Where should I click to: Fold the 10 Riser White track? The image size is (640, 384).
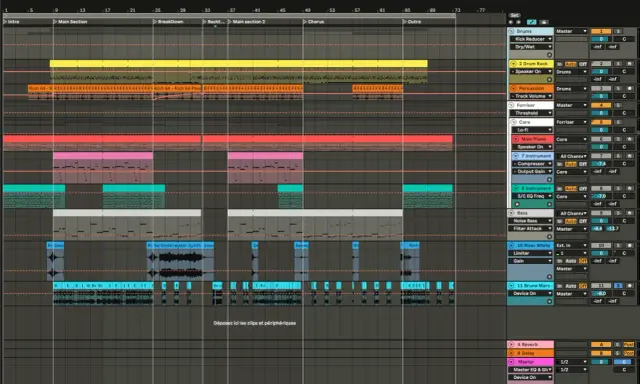pos(511,246)
